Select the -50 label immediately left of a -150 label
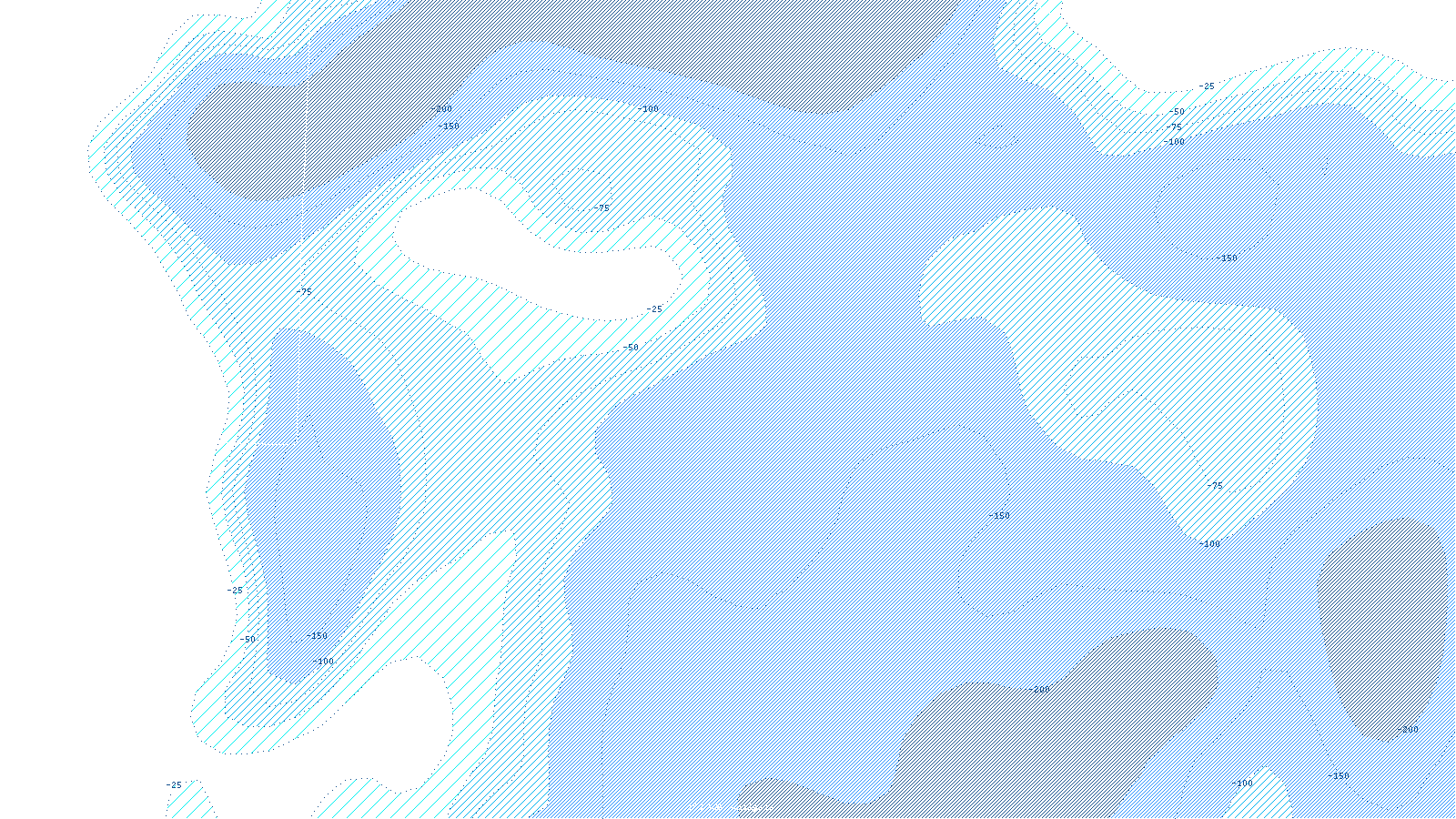The image size is (1456, 819). tap(248, 640)
